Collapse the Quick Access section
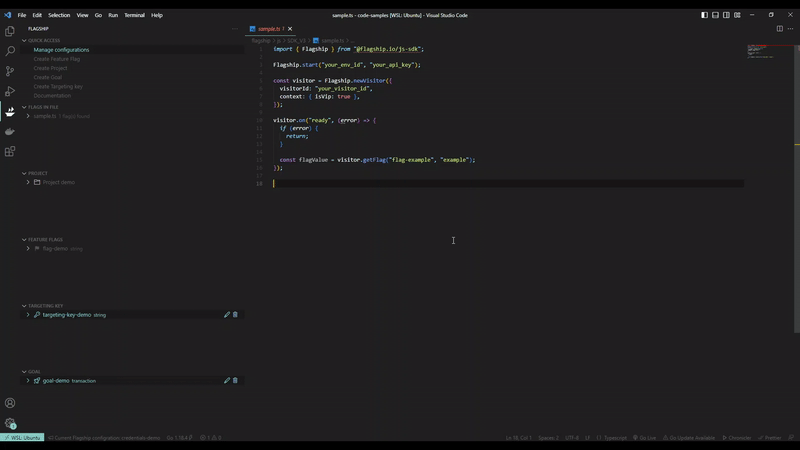This screenshot has width=800, height=450. coord(24,40)
